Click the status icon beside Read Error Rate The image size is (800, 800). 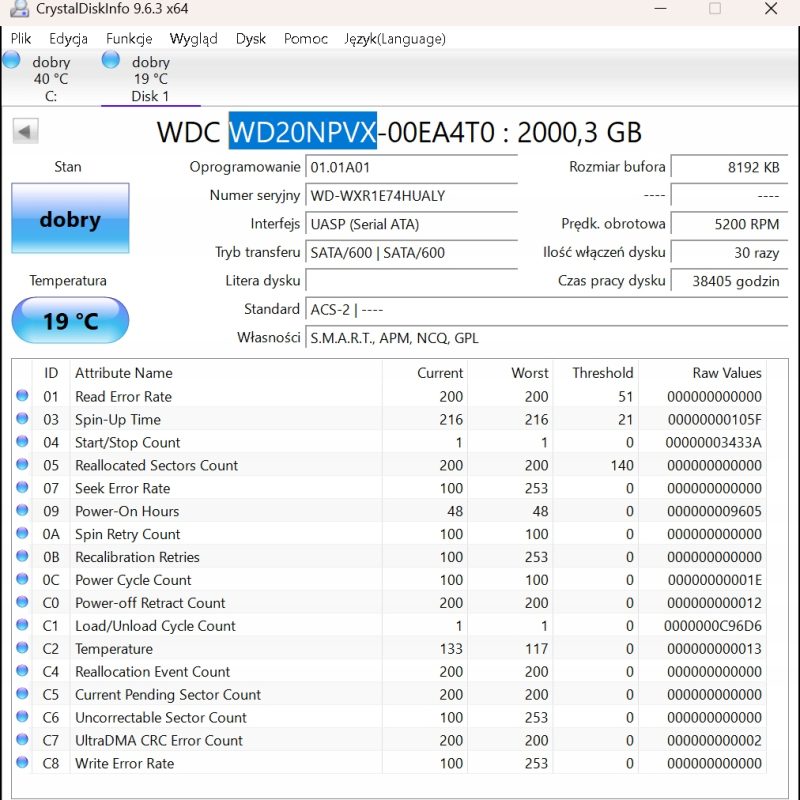click(23, 396)
